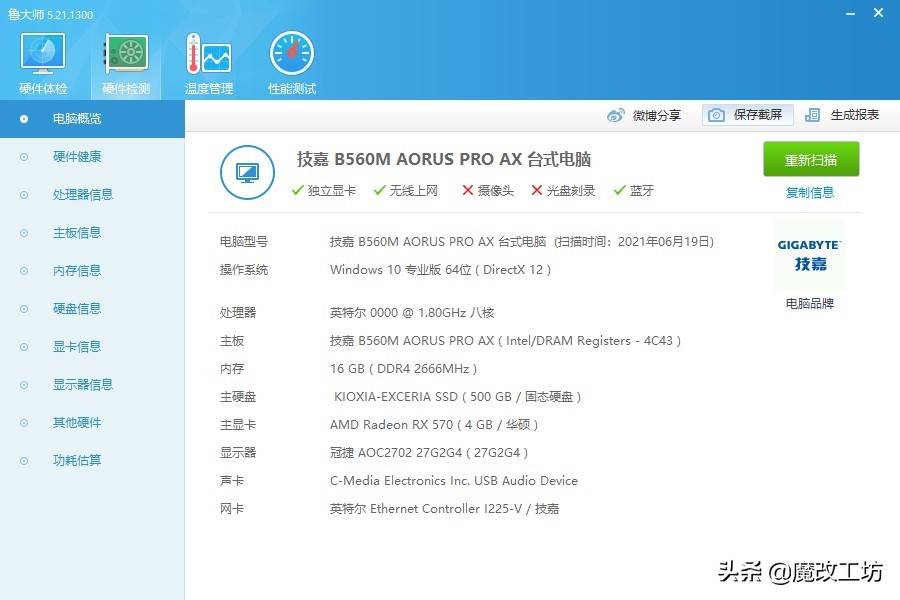Click the green check beside 独立显卡
Screen dimensions: 900x600
[x=298, y=190]
